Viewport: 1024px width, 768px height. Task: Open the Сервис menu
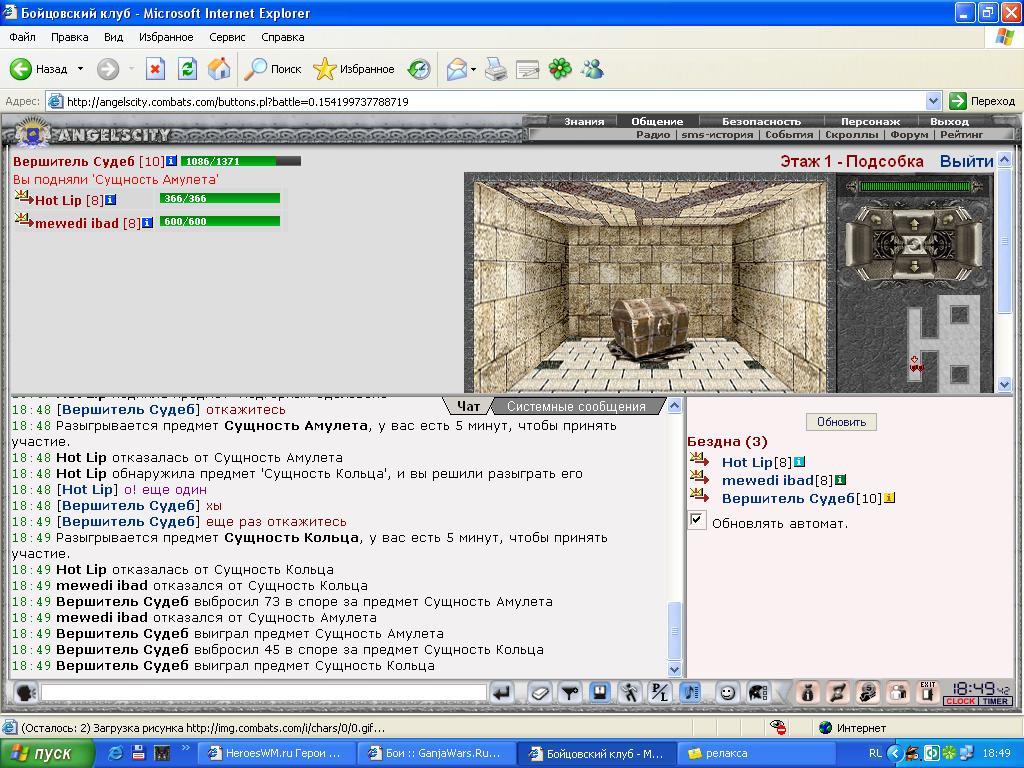227,37
